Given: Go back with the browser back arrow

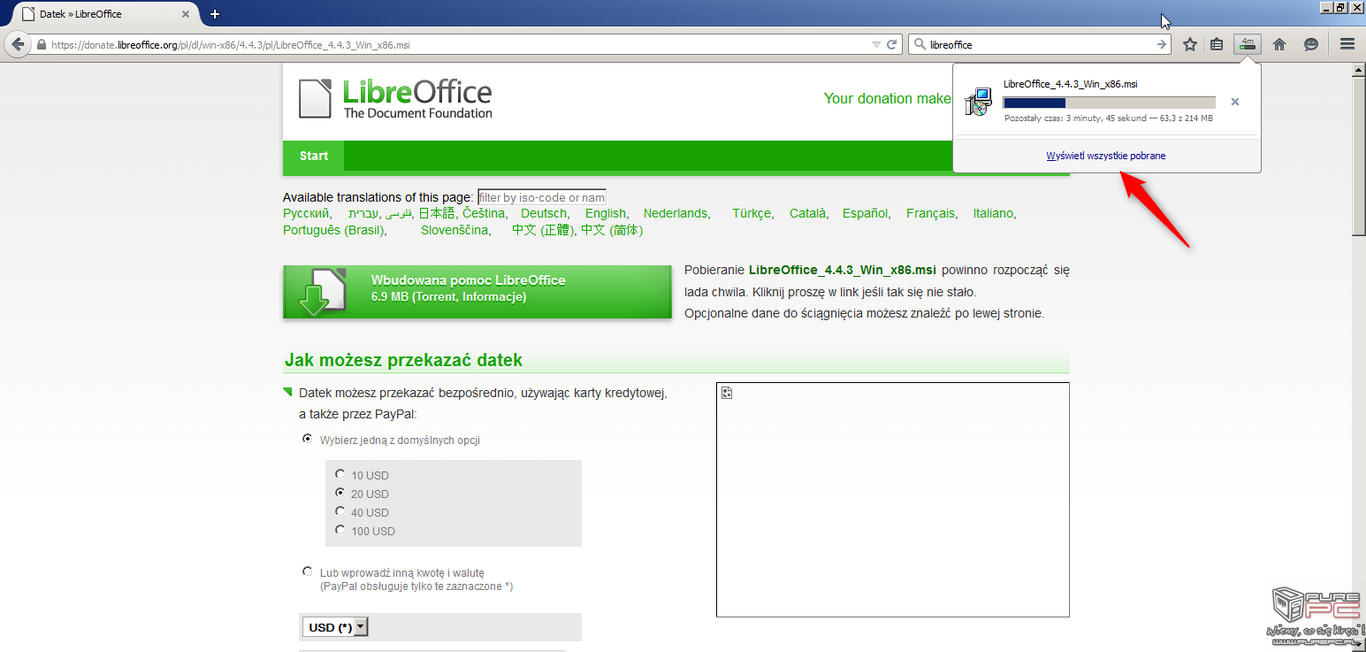Looking at the screenshot, I should click(17, 45).
